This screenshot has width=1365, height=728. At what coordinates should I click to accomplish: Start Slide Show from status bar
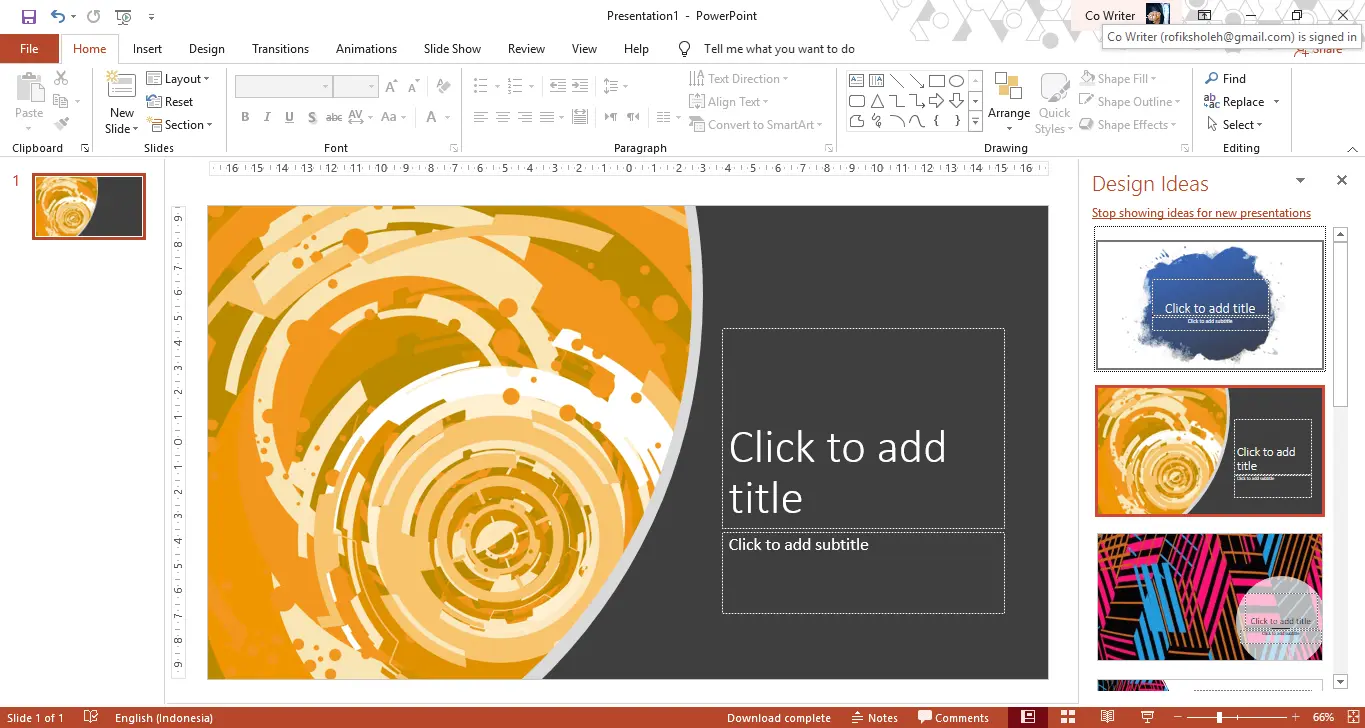pos(1146,717)
